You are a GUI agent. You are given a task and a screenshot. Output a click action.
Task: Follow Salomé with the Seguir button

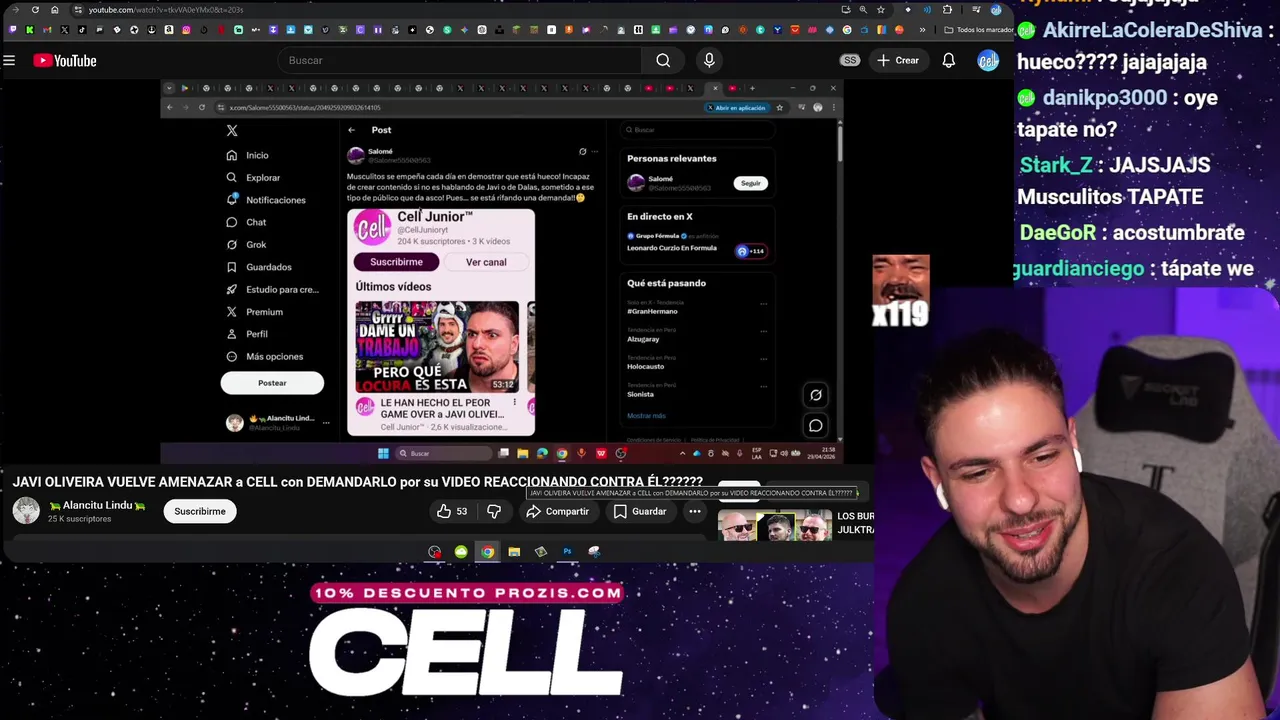coord(751,183)
